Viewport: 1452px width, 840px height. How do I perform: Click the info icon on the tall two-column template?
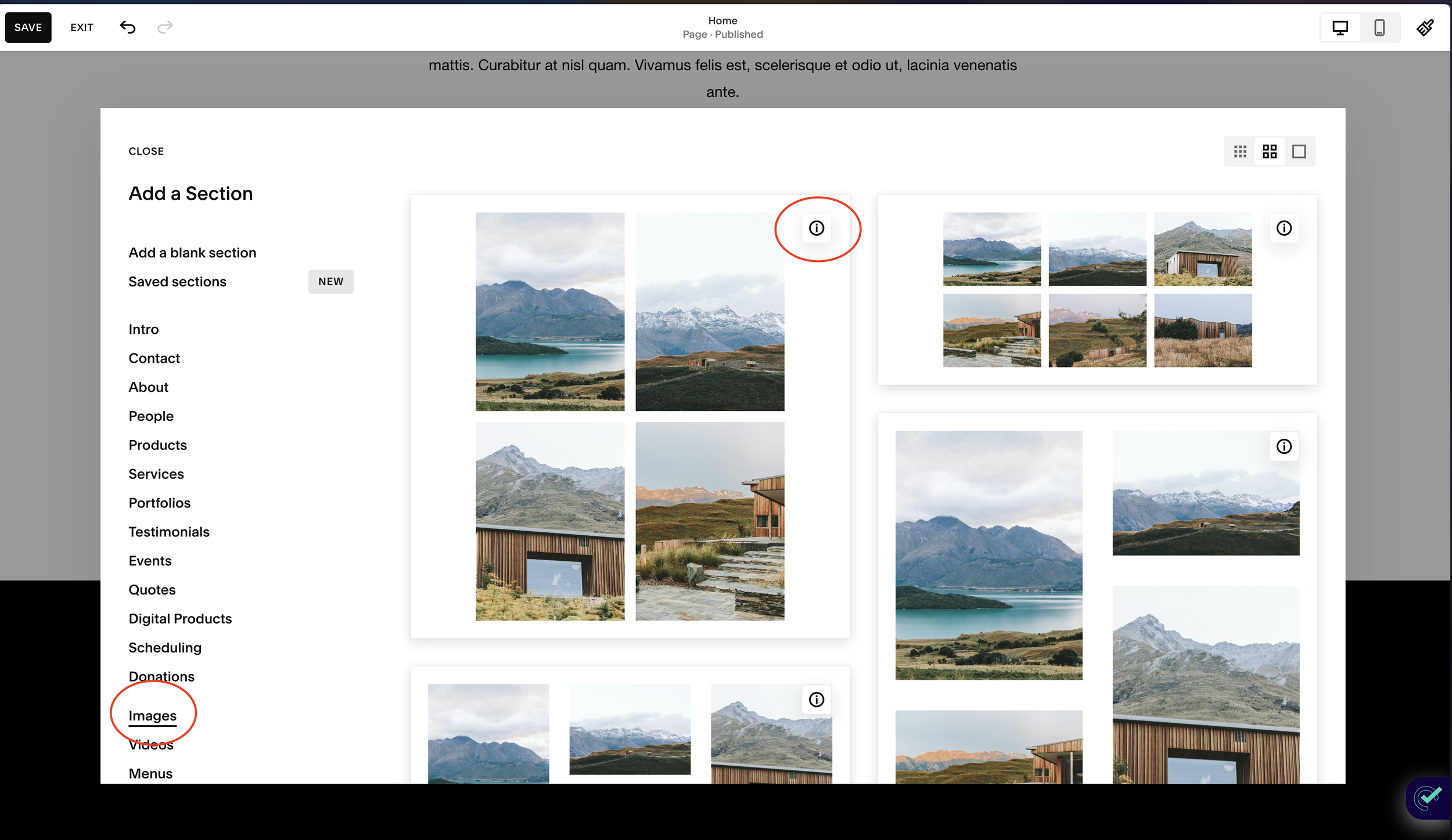1284,446
